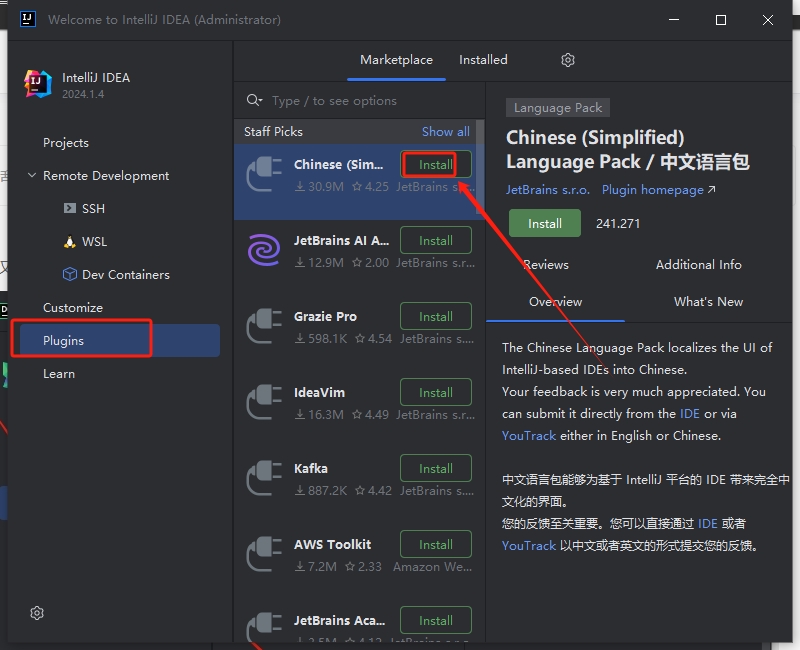Select the What's New tab
This screenshot has height=650, width=800.
coord(708,302)
